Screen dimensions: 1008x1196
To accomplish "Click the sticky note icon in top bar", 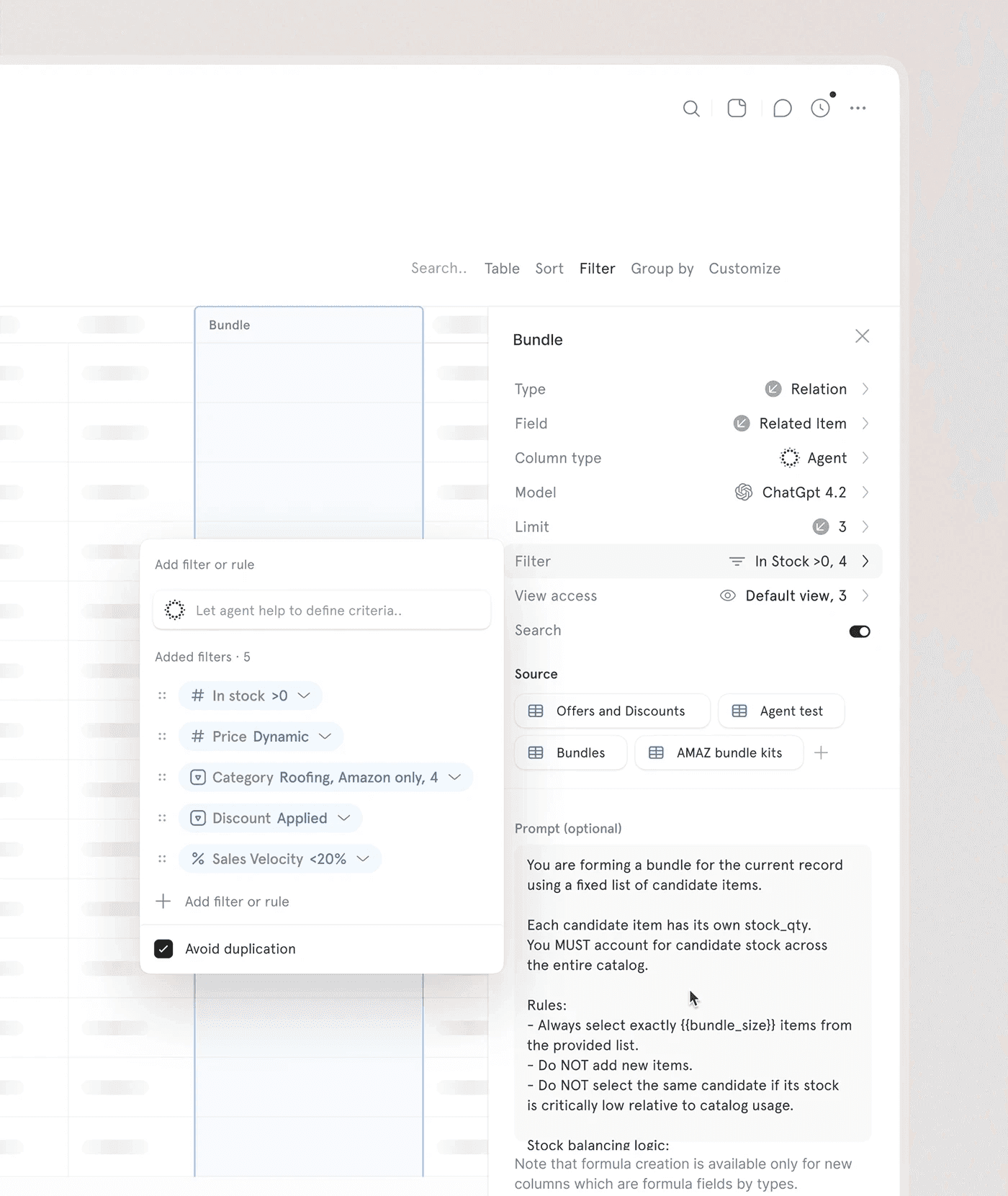I will (x=737, y=108).
